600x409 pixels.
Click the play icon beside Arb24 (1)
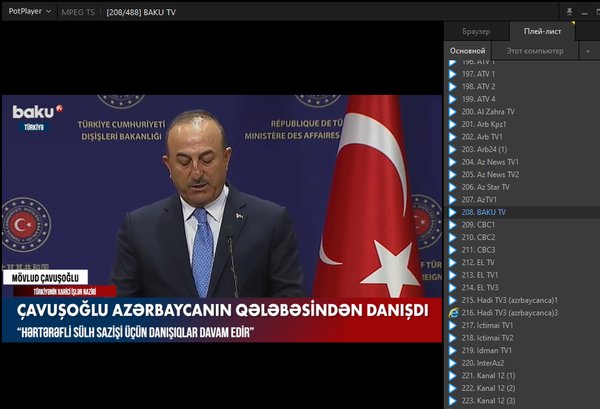point(452,149)
